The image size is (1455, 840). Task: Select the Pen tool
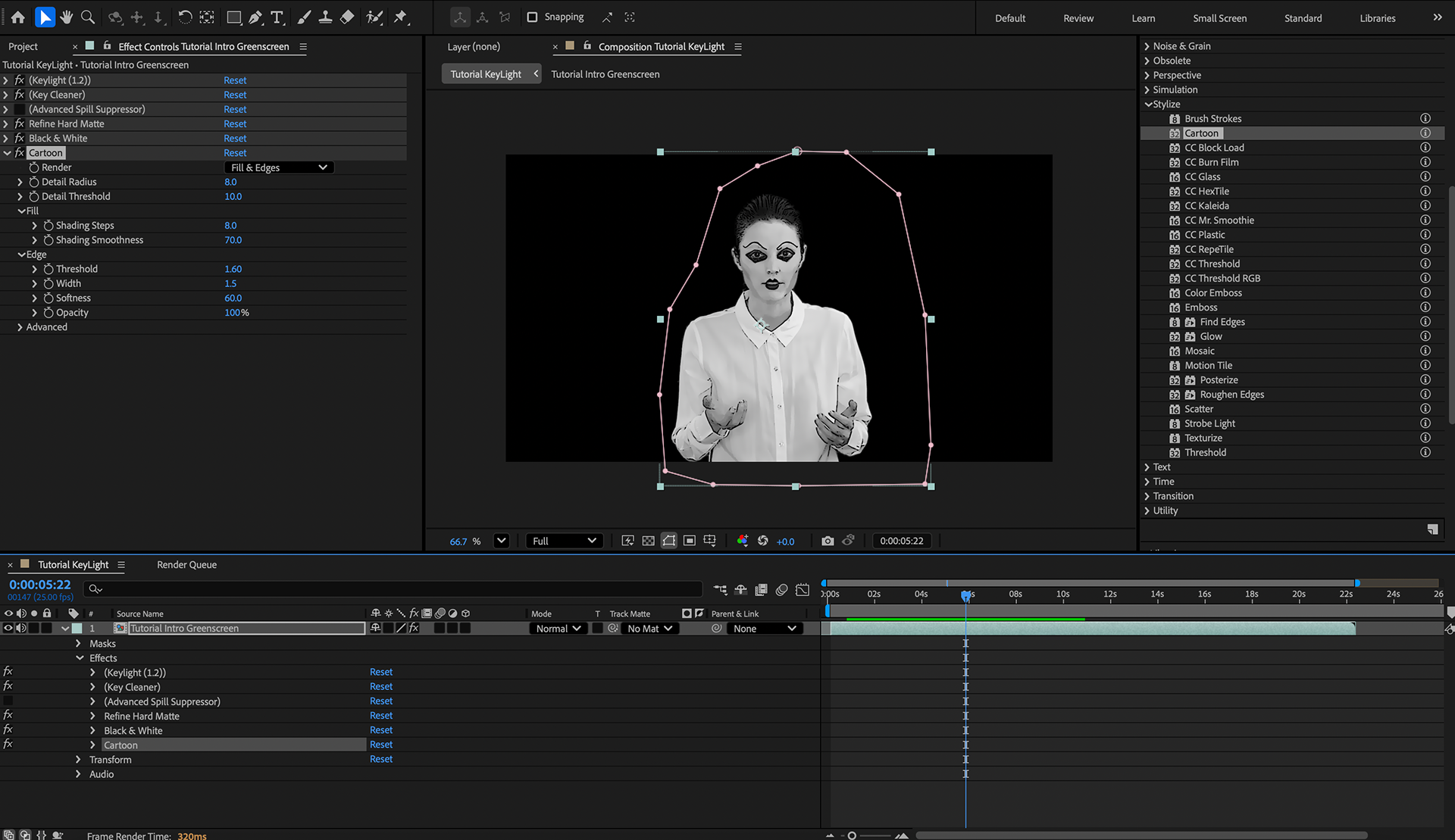[255, 17]
